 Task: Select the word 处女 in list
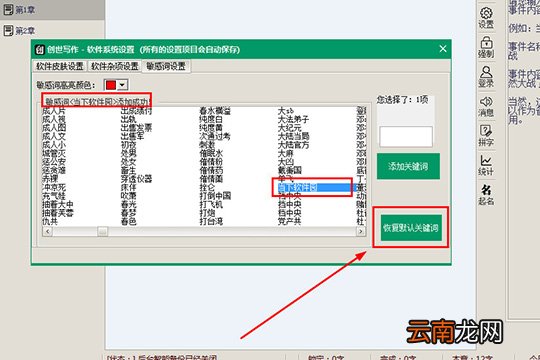click(x=128, y=162)
